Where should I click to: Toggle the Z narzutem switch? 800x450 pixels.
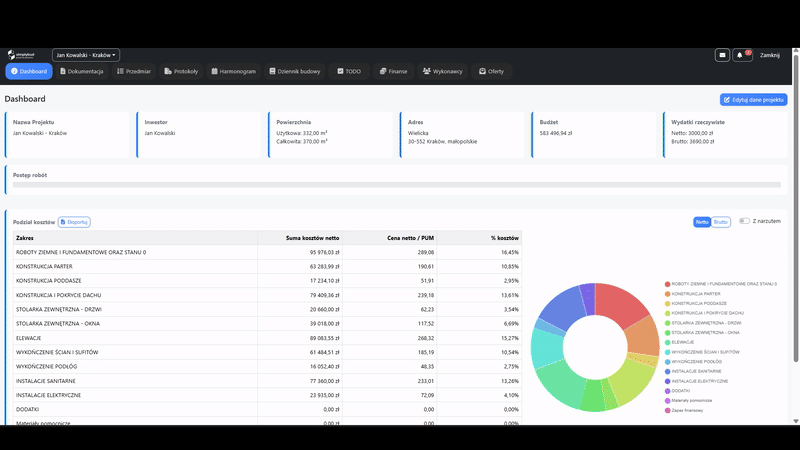pos(744,221)
